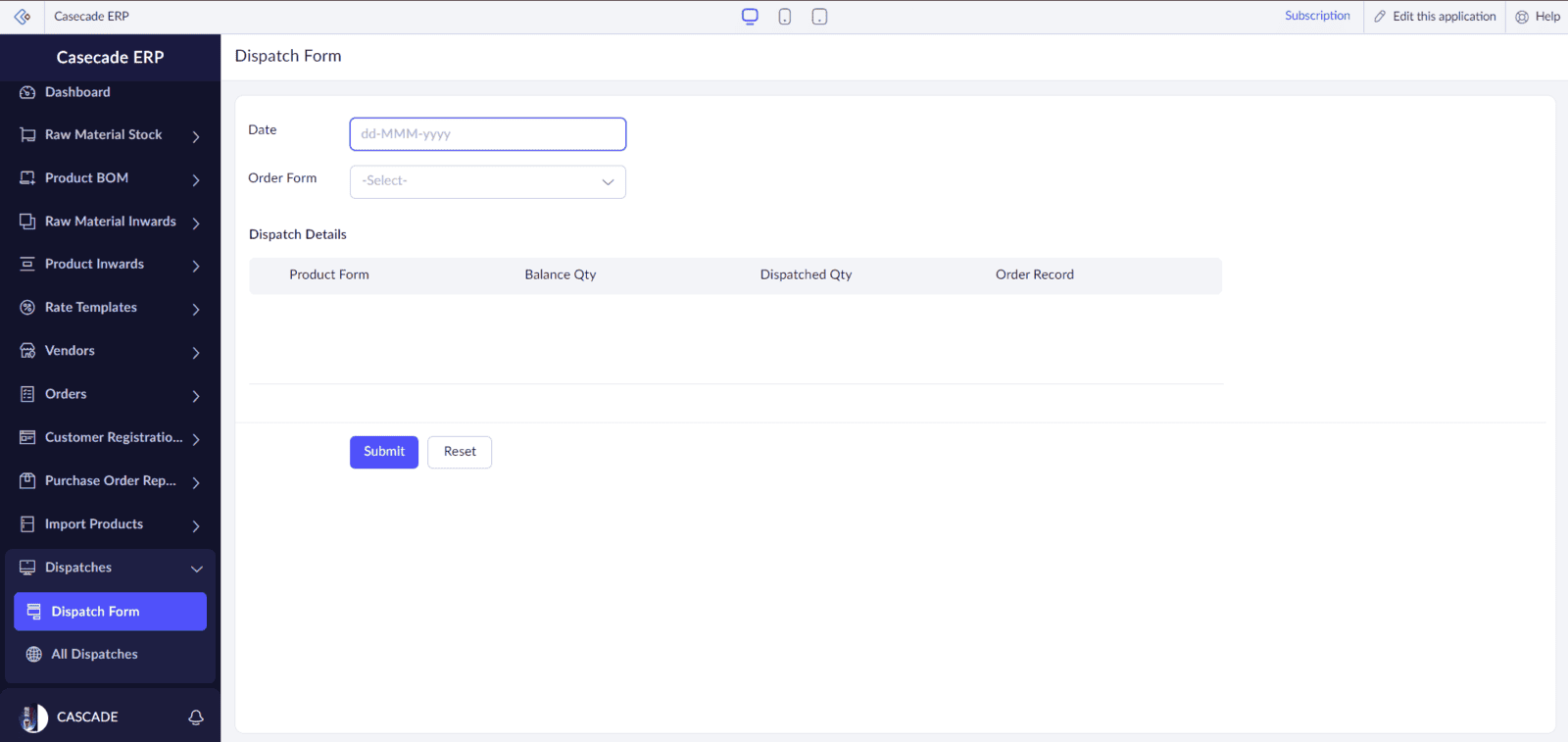The height and width of the screenshot is (742, 1568).
Task: Collapse Dispatches section chevron
Action: pyautogui.click(x=196, y=569)
